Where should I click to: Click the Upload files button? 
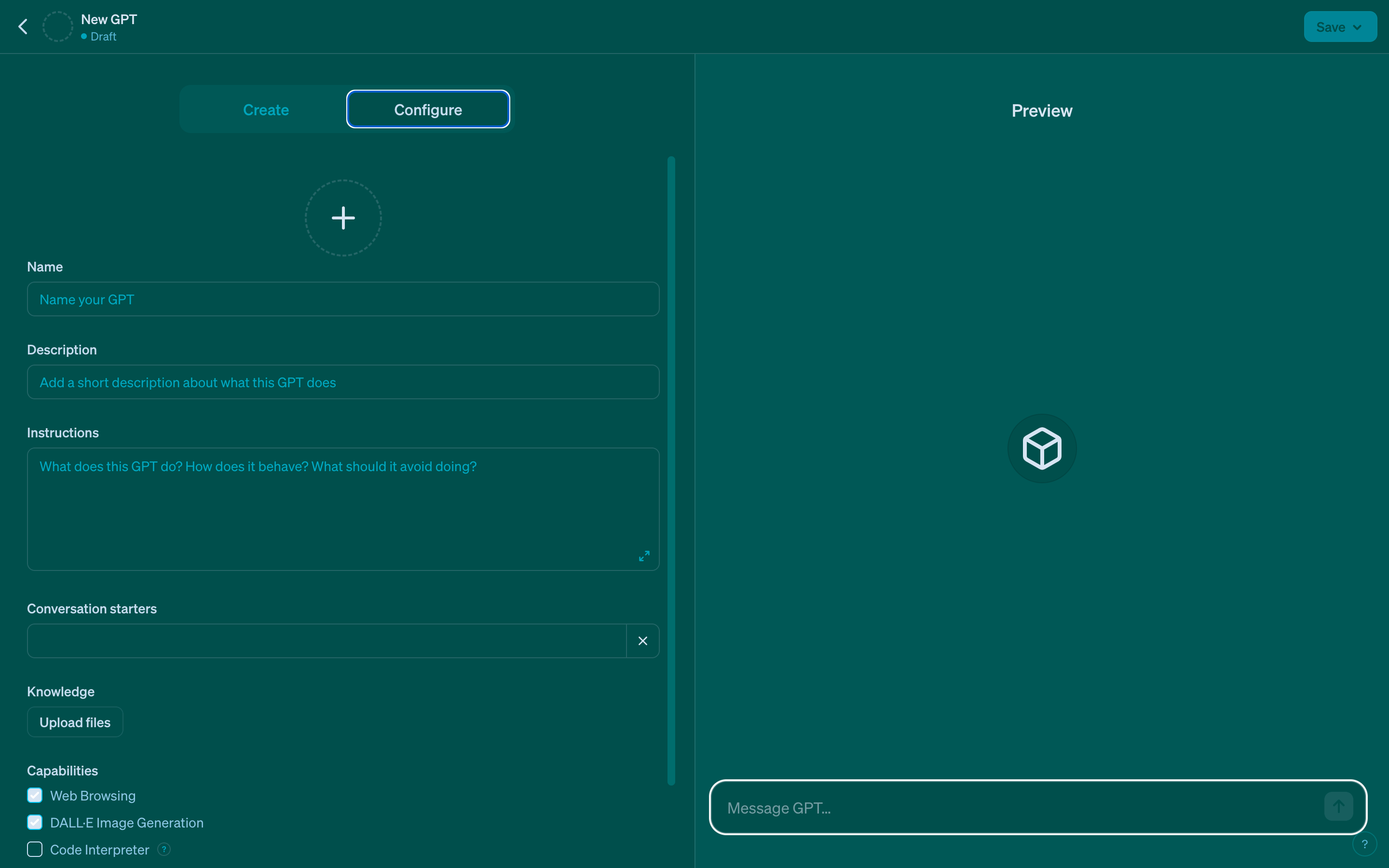pos(75,722)
